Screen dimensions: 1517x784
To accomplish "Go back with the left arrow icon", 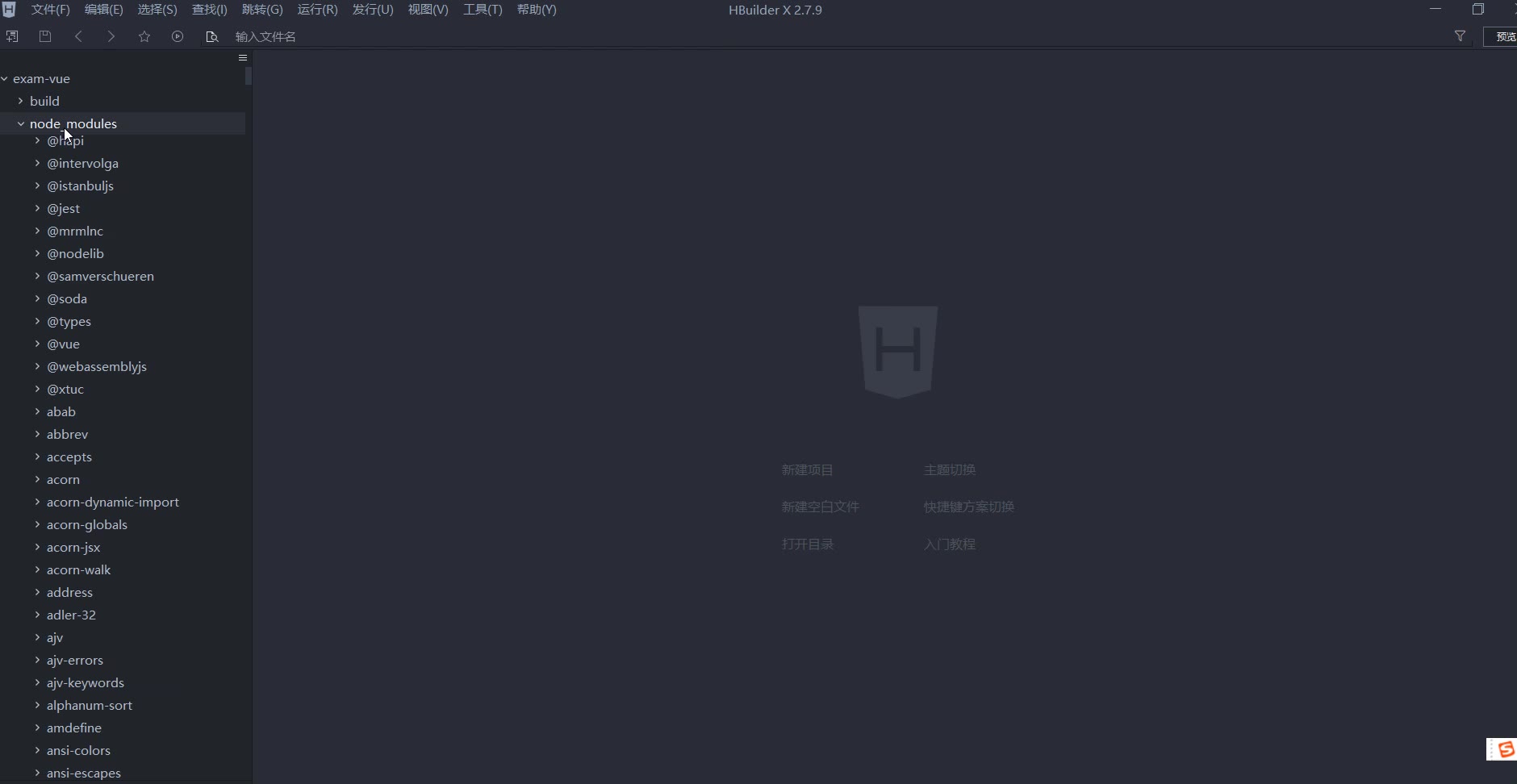I will pyautogui.click(x=78, y=36).
